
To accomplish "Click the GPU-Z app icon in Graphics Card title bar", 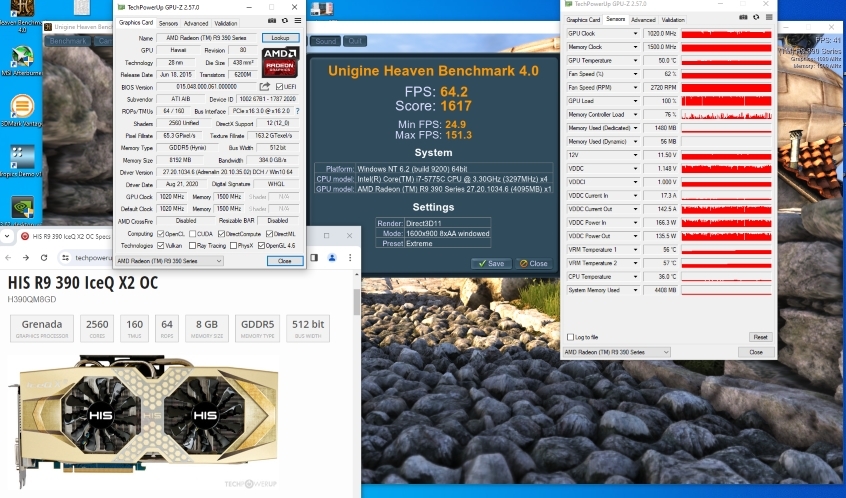I will 121,7.
